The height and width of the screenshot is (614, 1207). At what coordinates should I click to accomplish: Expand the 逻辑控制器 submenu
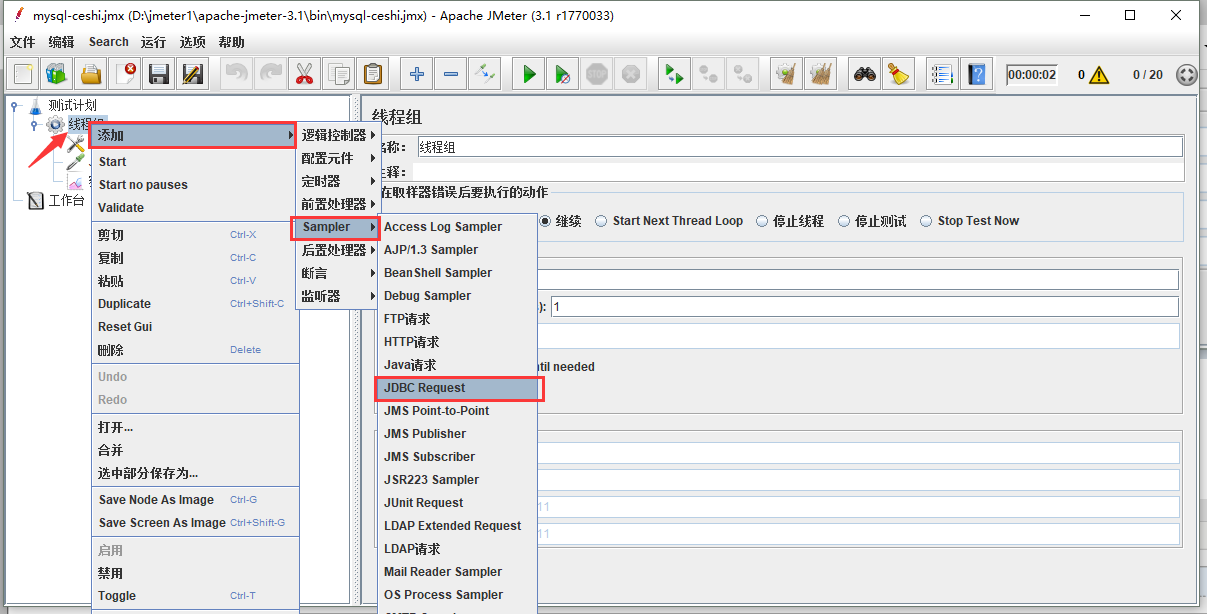coord(338,135)
